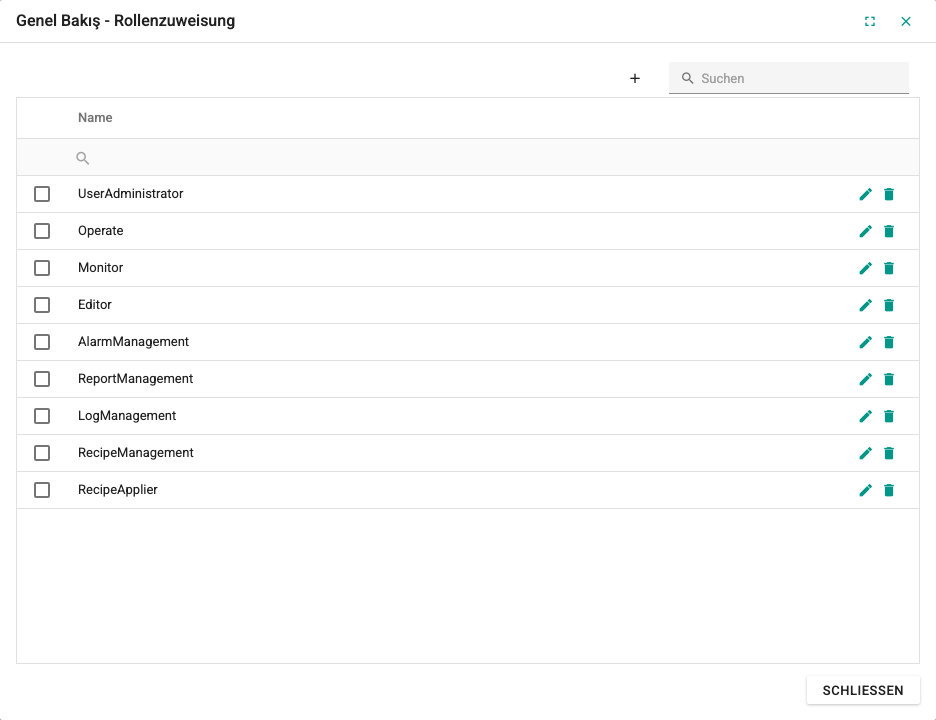Select the Editor name text
Viewport: 936px width, 720px height.
[94, 304]
